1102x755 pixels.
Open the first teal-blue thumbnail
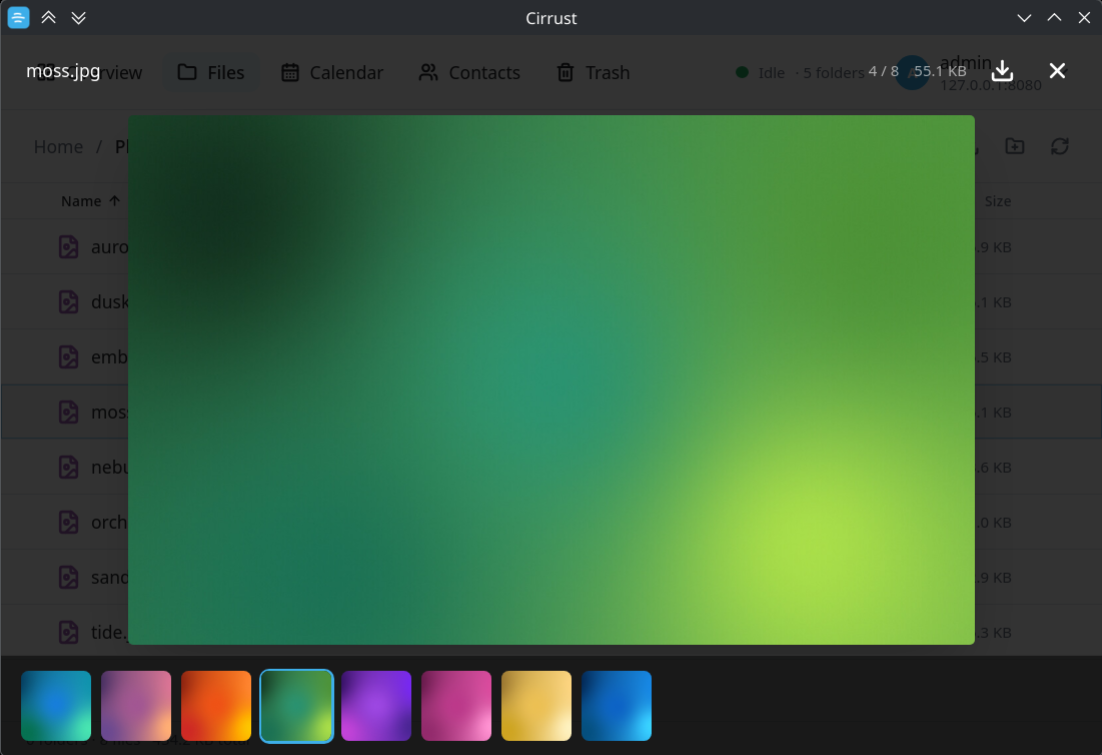56,706
